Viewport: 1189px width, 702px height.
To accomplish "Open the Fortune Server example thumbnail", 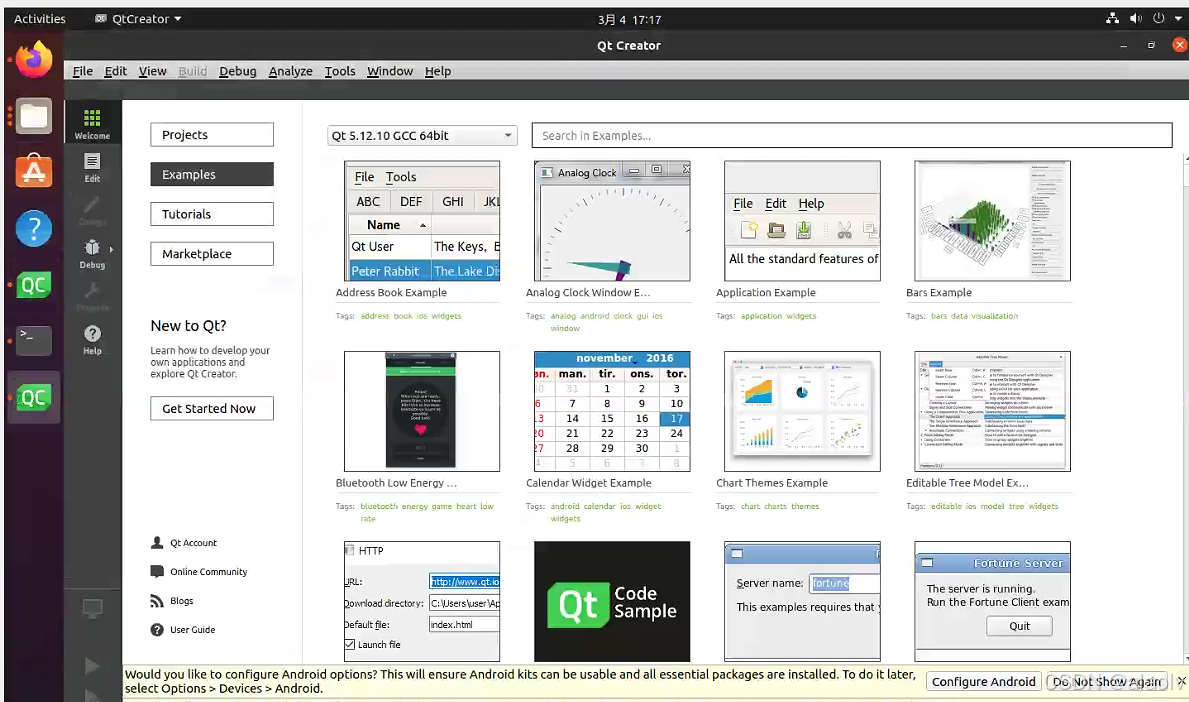I will tap(993, 601).
